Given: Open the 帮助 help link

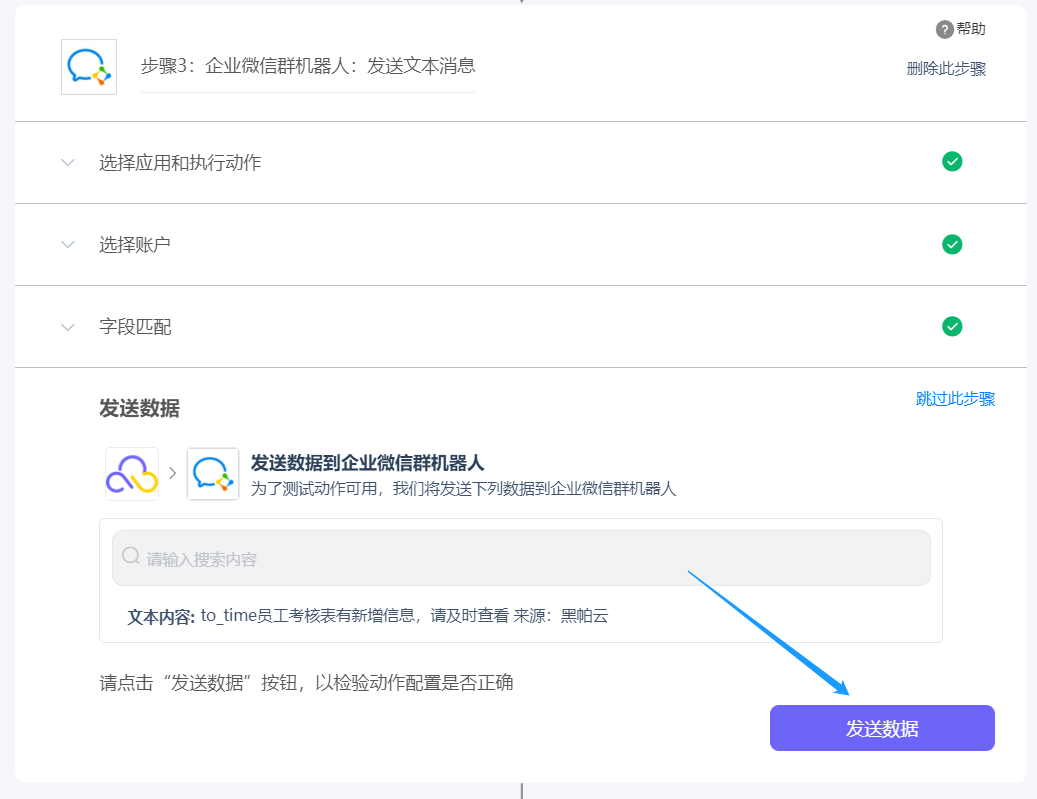Looking at the screenshot, I should click(x=971, y=29).
